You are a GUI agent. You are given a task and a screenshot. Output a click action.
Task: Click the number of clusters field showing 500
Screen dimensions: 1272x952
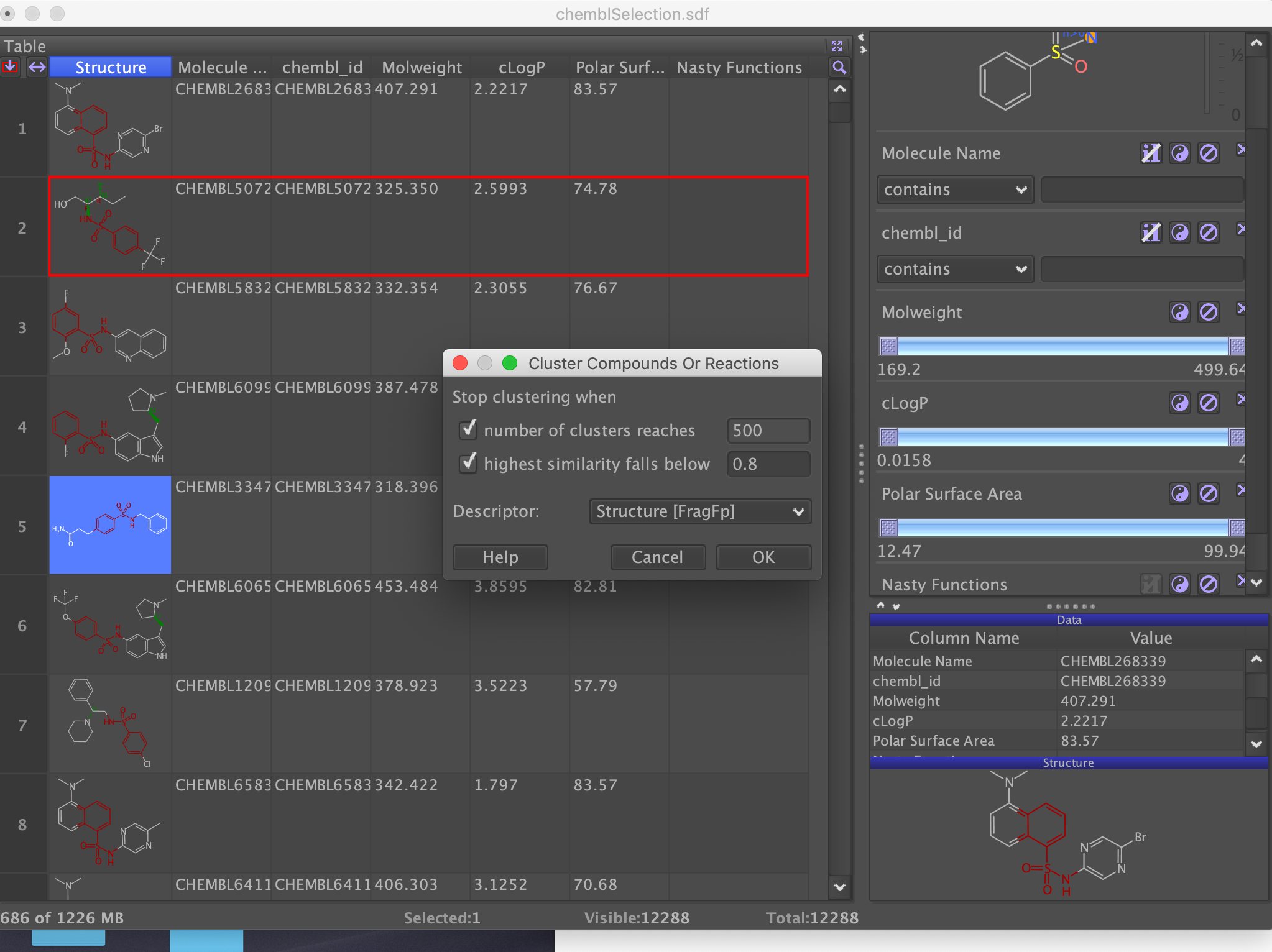(x=768, y=431)
